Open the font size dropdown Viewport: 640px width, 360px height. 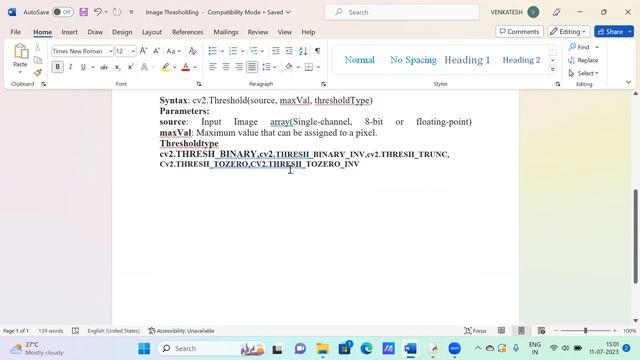133,51
